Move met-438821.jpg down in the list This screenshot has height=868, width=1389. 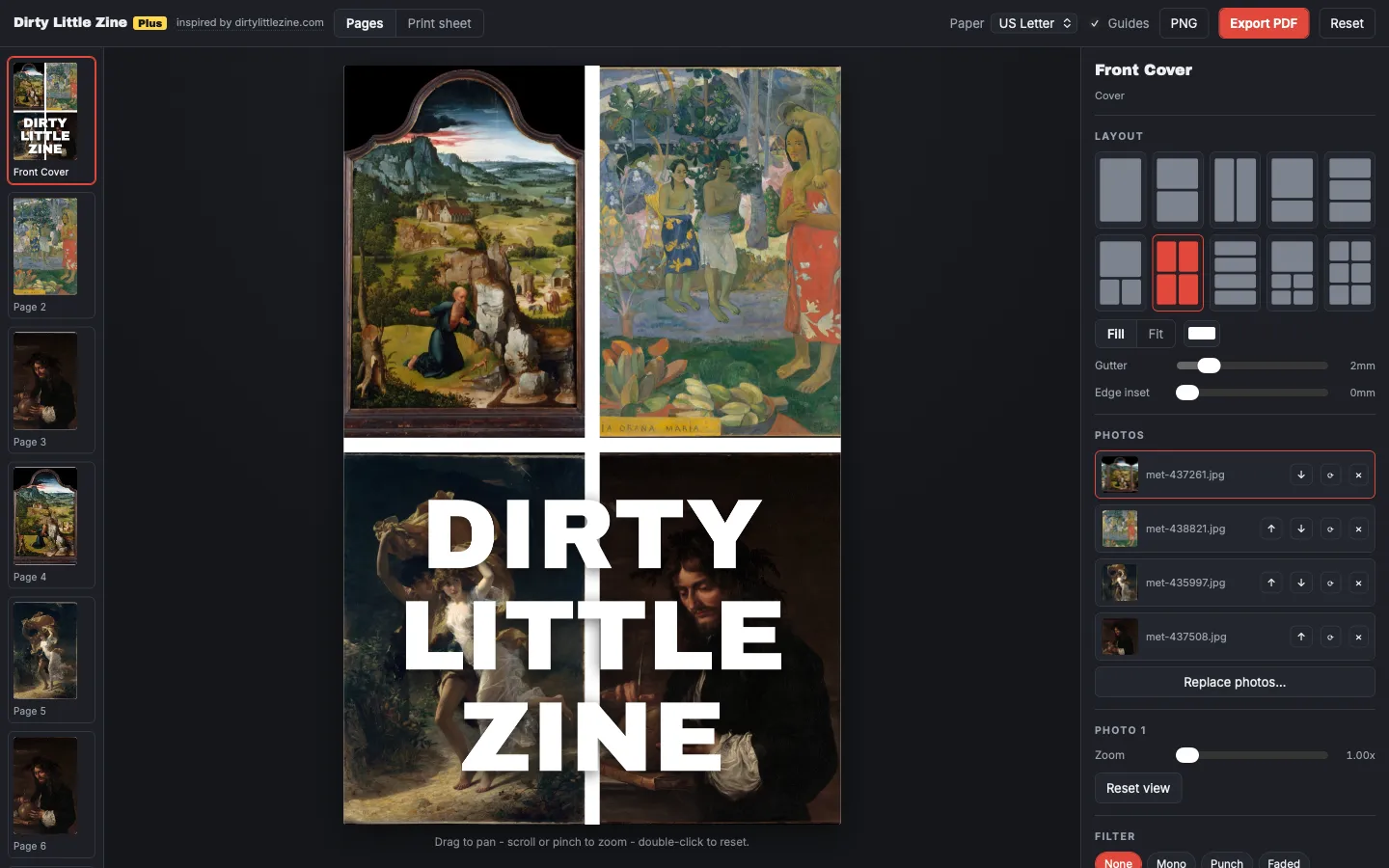coord(1301,529)
